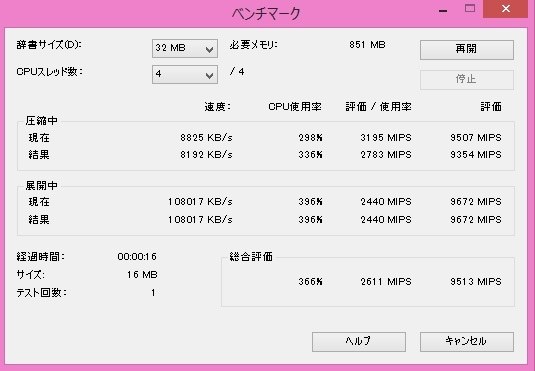Image resolution: width=535 pixels, height=371 pixels.
Task: Click the キャンセル button
Action: click(466, 341)
